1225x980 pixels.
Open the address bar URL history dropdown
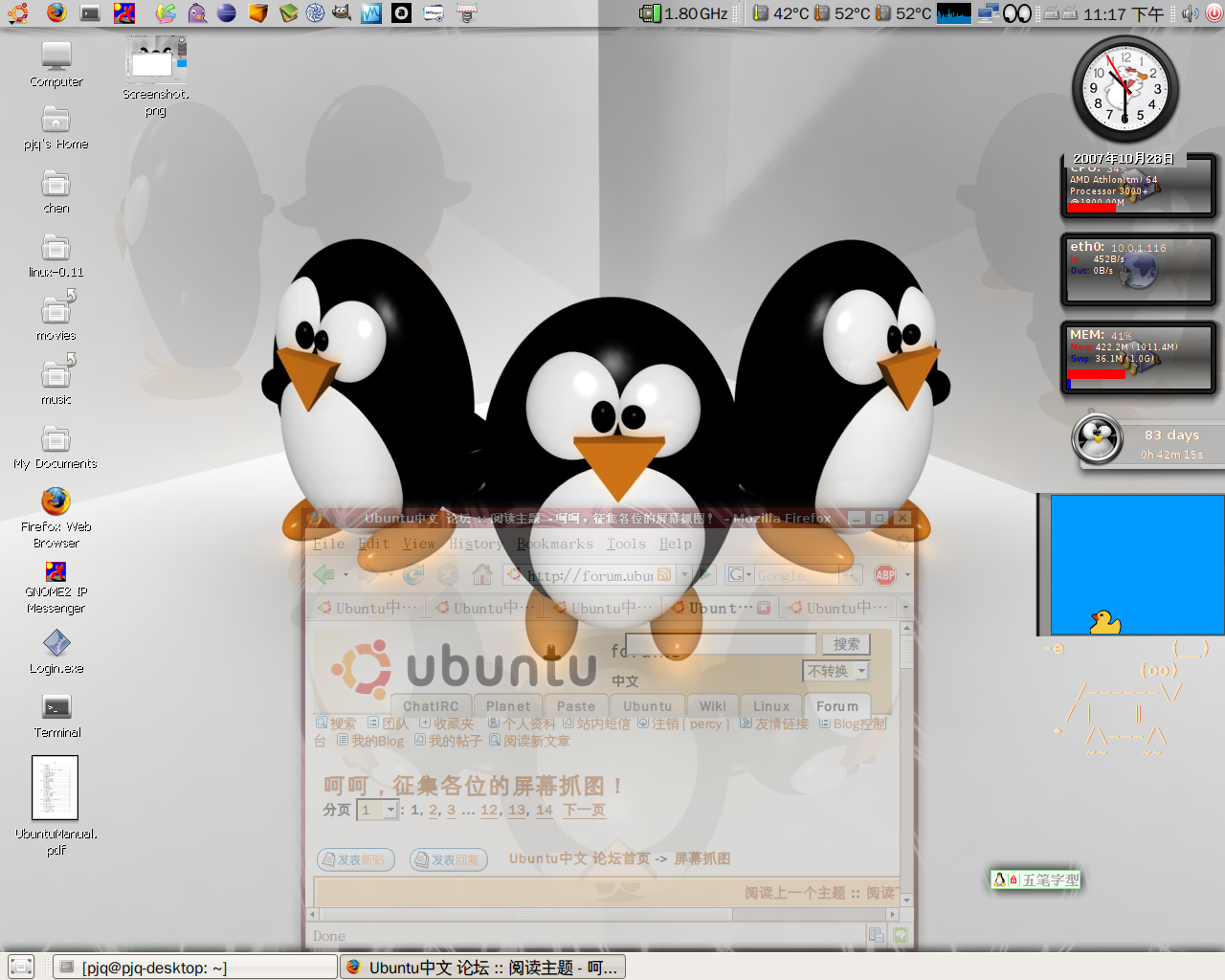684,575
